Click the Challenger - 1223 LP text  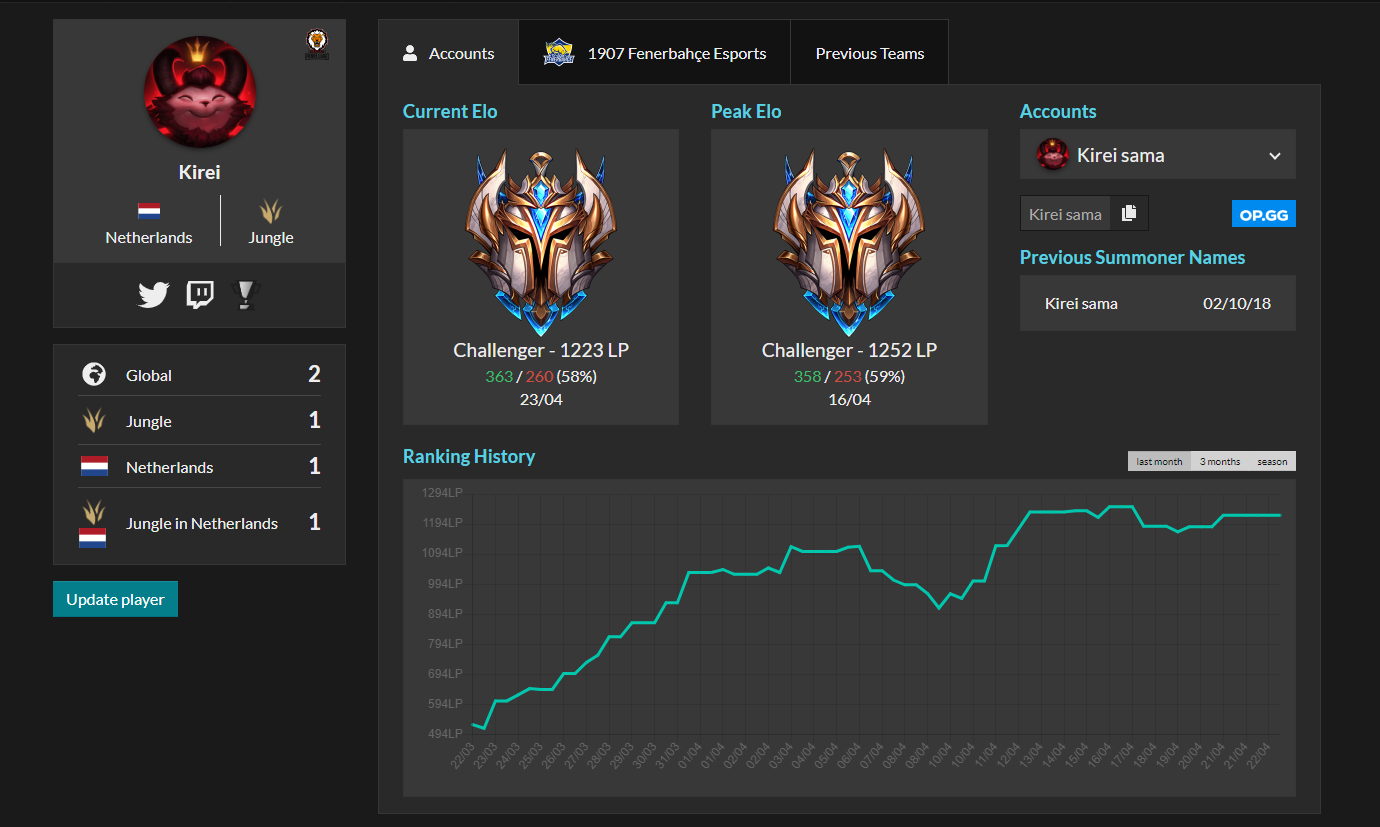pos(541,350)
